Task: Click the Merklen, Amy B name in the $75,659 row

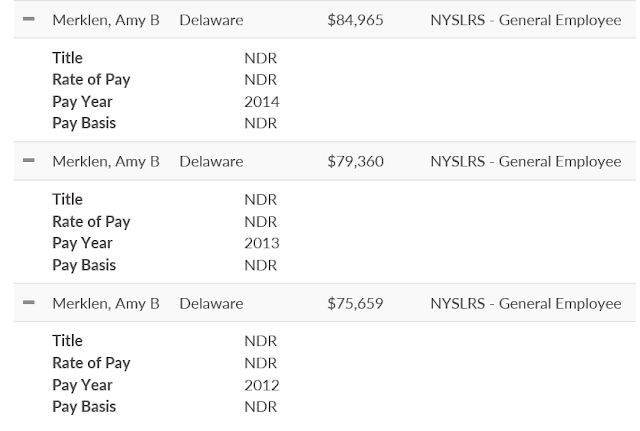Action: tap(105, 304)
